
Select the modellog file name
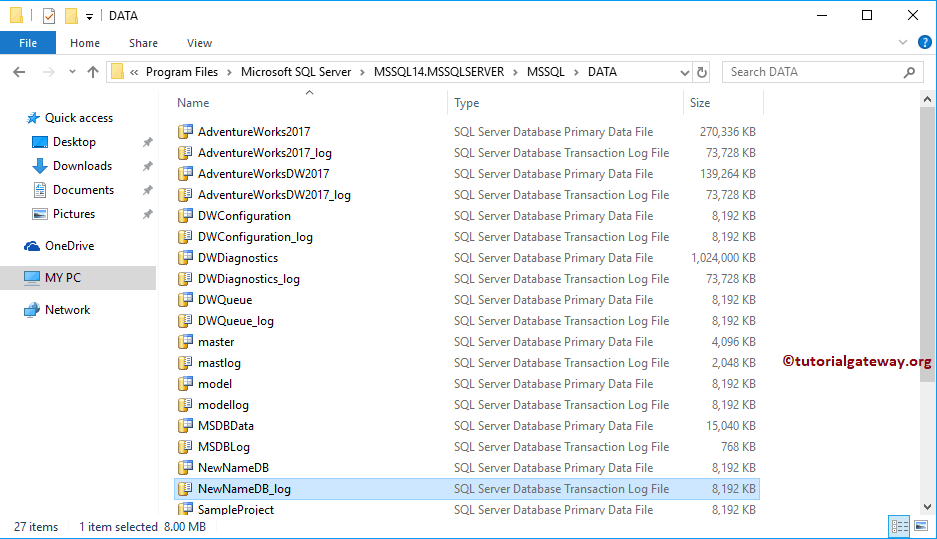coord(223,405)
